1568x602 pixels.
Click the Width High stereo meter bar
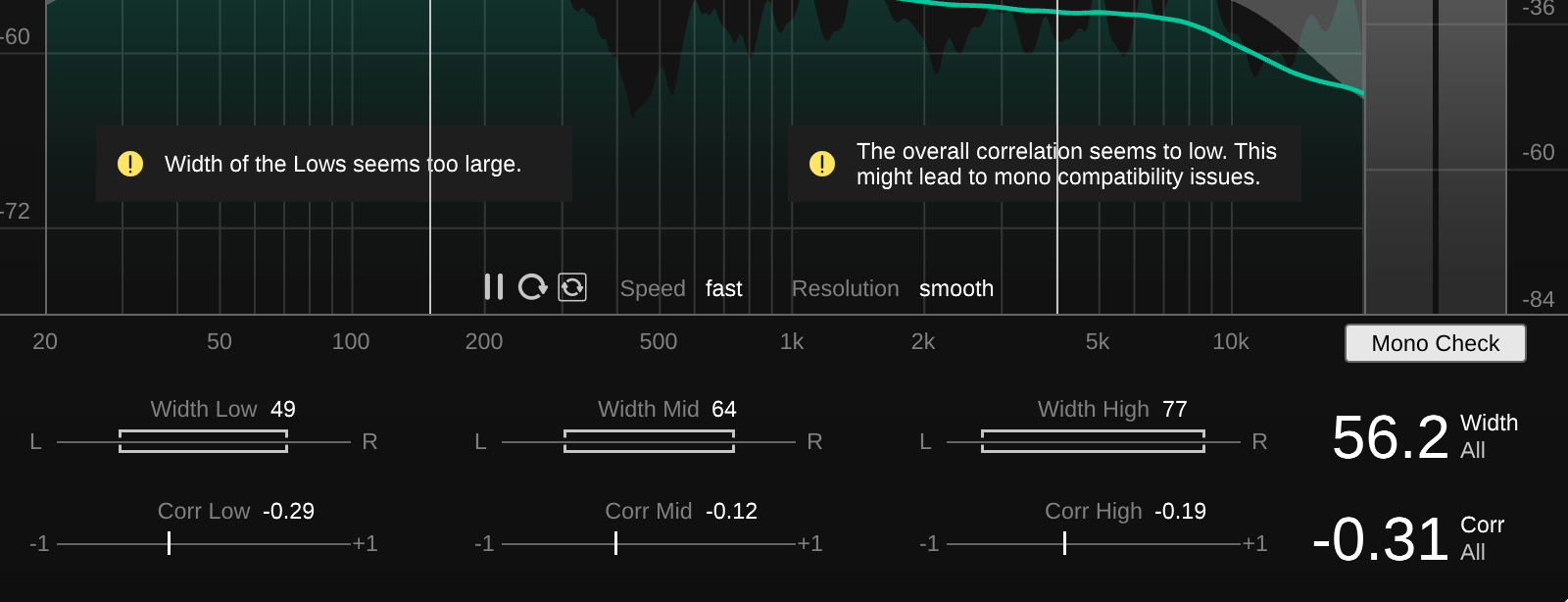tap(1093, 441)
